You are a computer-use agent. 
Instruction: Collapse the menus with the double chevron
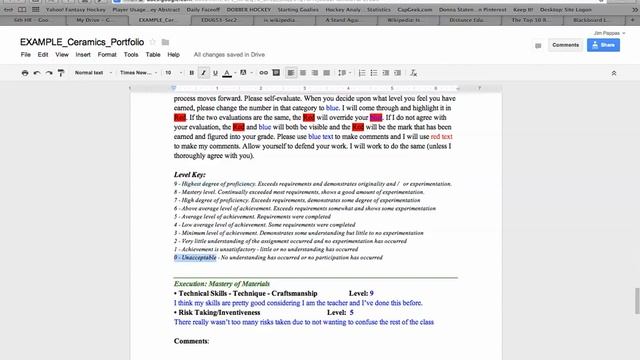(613, 73)
